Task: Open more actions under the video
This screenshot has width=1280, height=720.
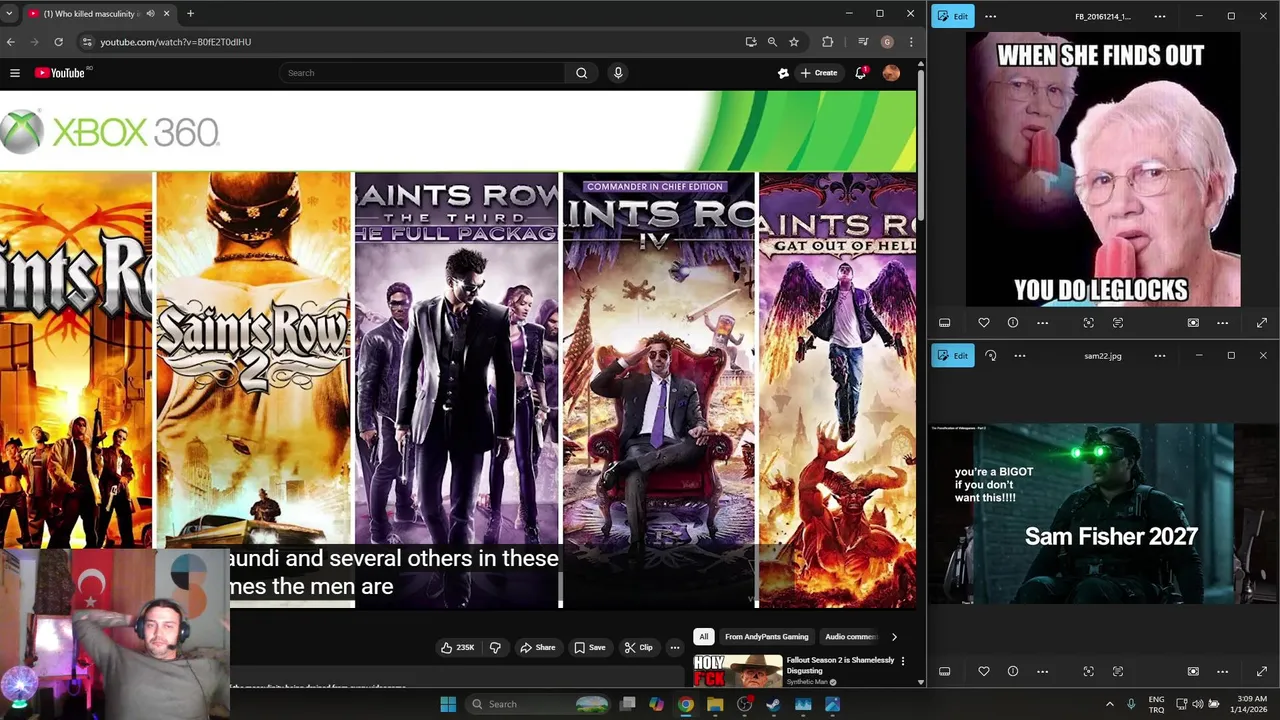Action: [x=674, y=648]
